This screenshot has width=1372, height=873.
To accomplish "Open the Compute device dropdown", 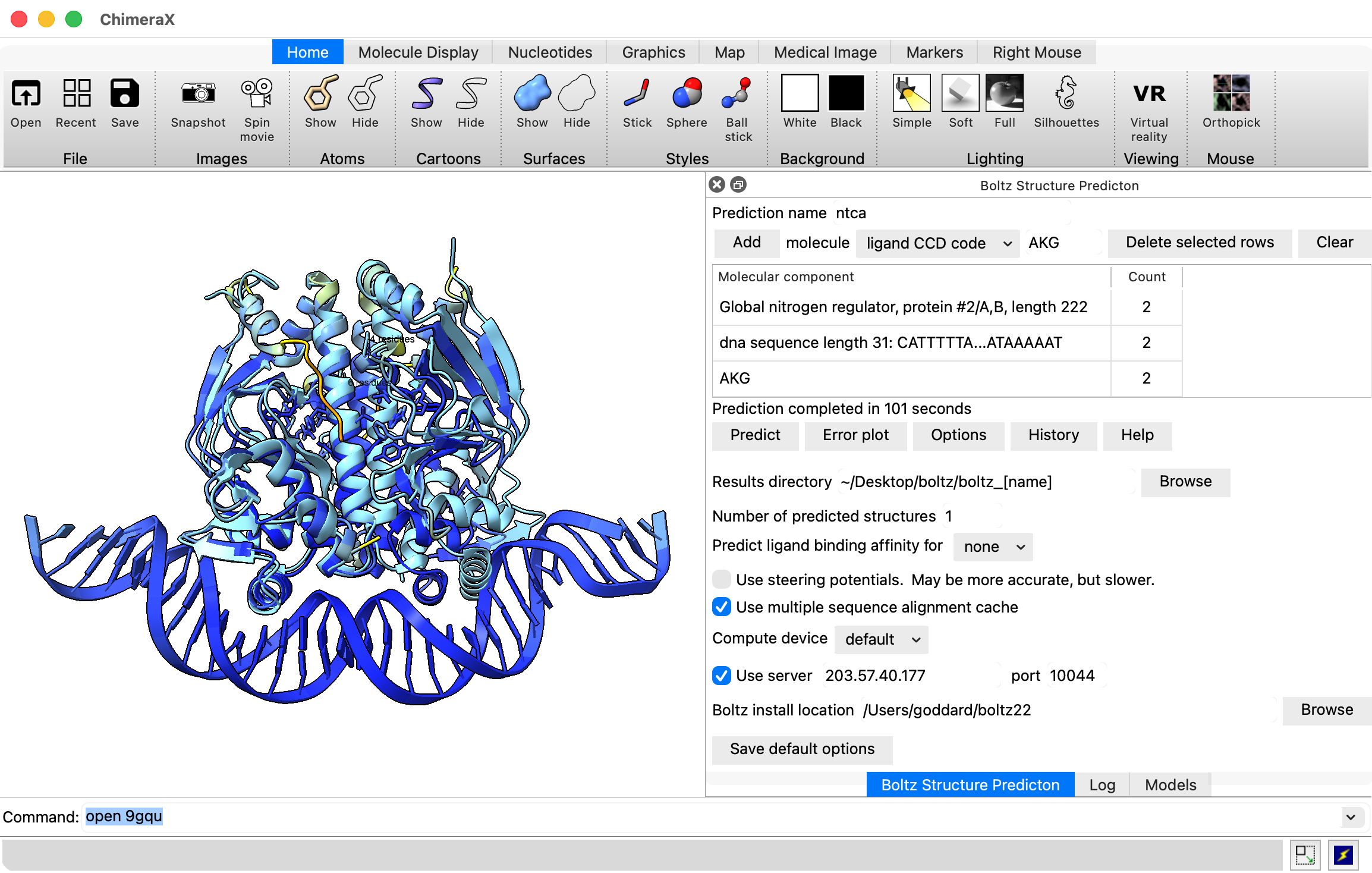I will [880, 639].
